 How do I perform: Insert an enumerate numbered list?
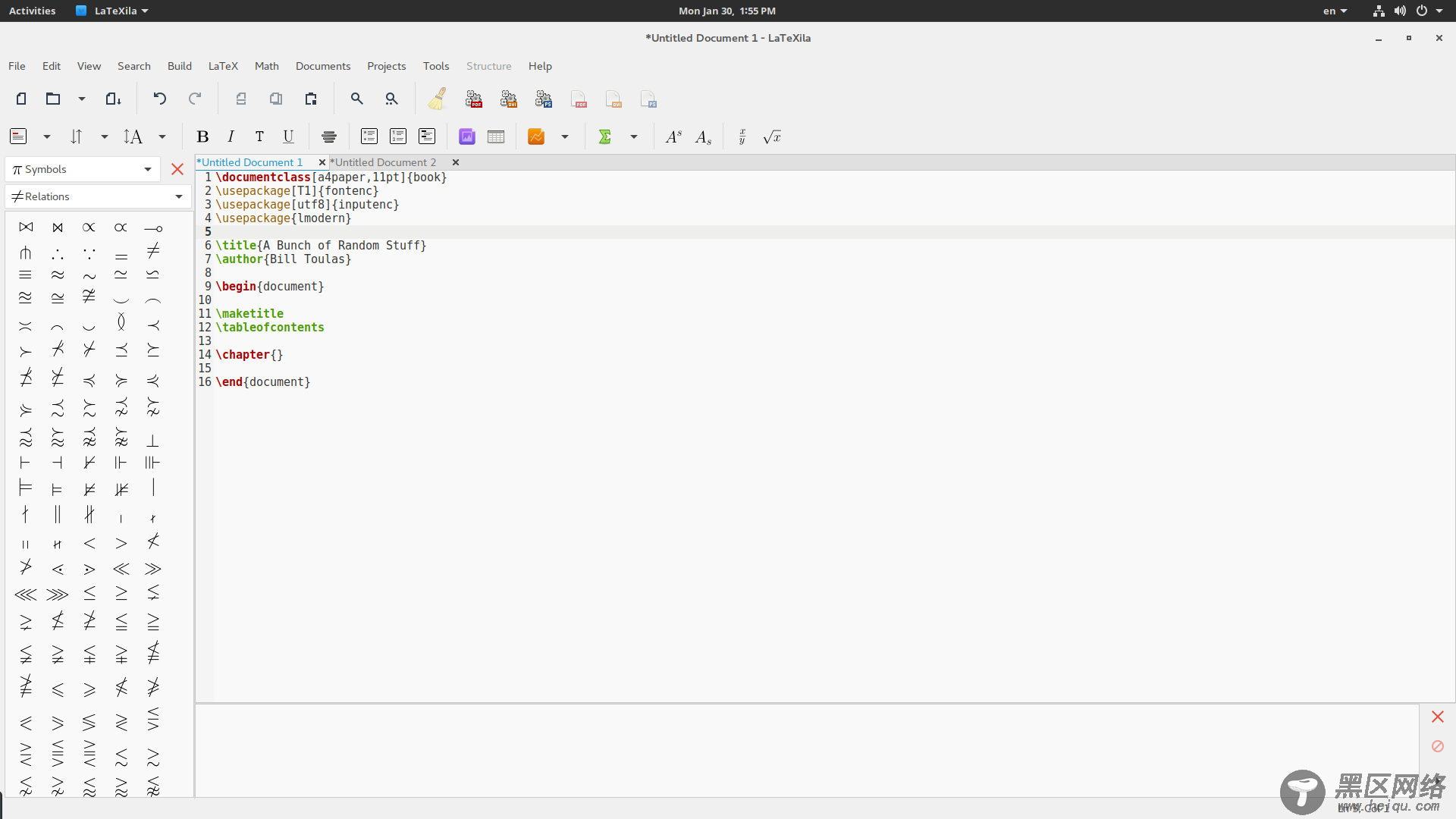tap(398, 136)
